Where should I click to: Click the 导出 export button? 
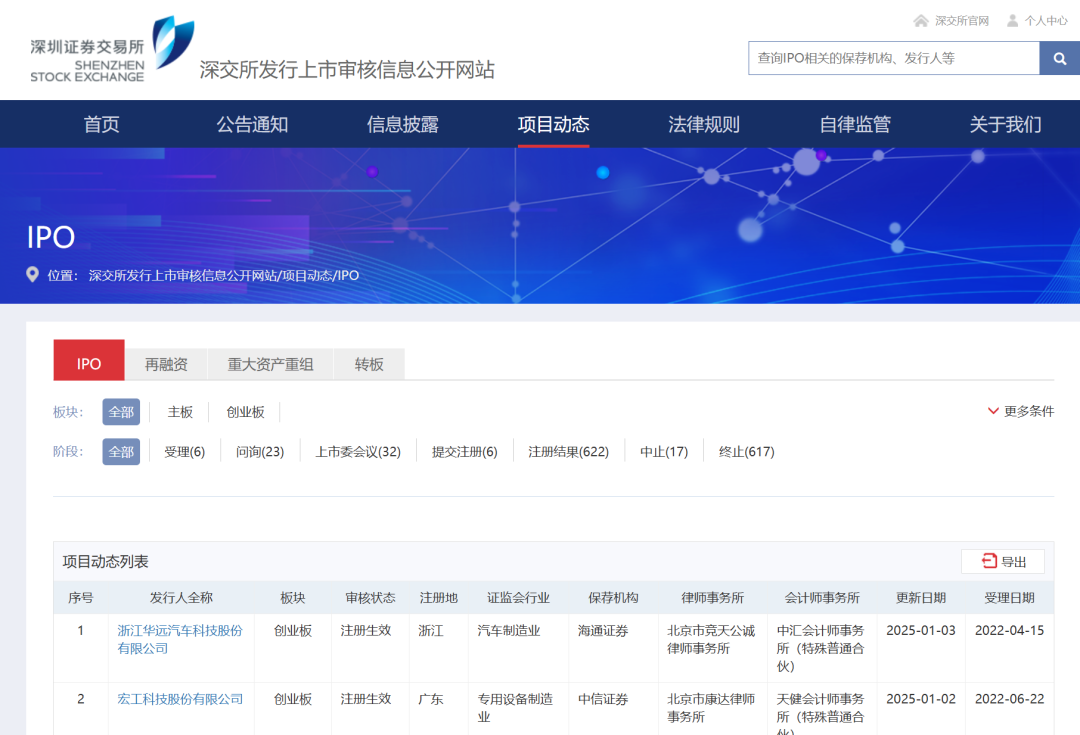[x=1003, y=562]
